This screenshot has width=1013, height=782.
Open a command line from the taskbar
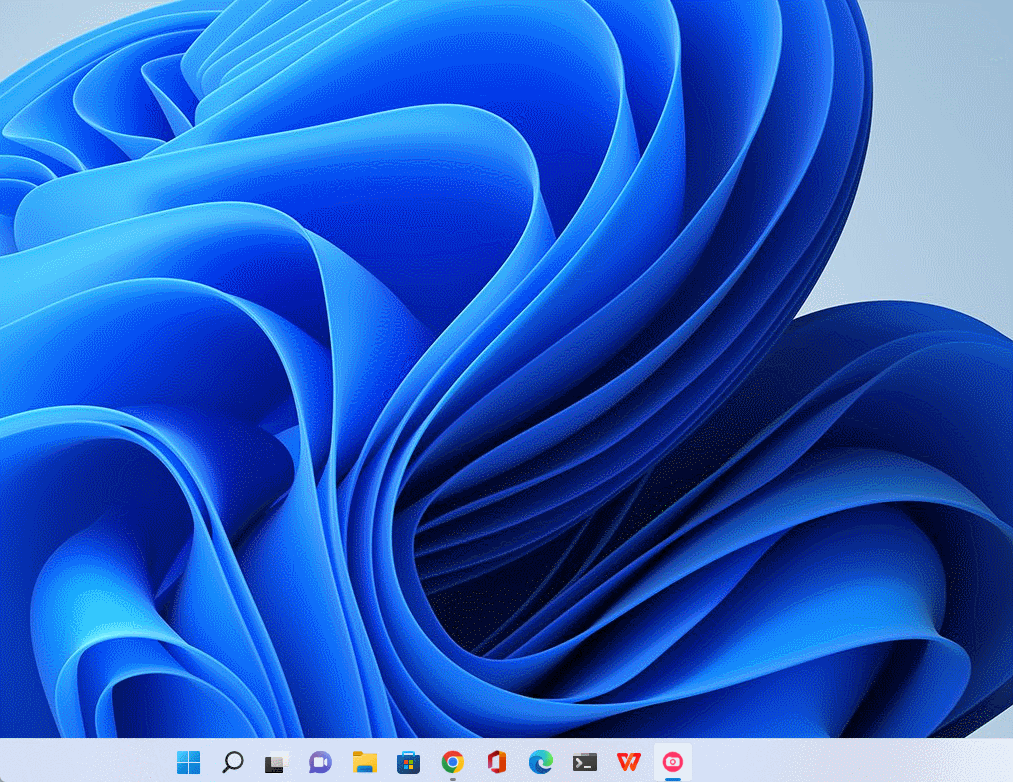tap(584, 762)
